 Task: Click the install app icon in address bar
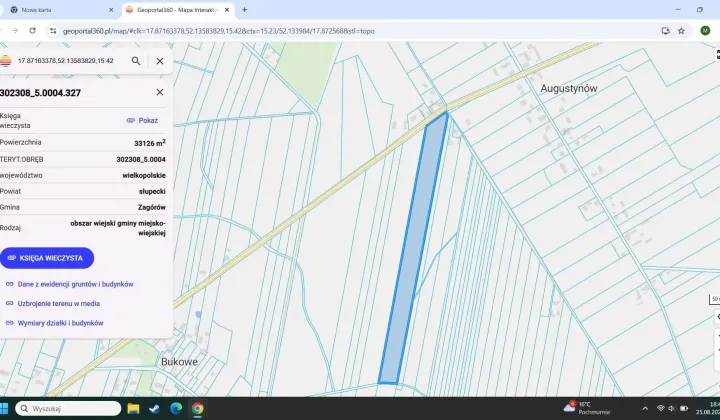point(665,31)
